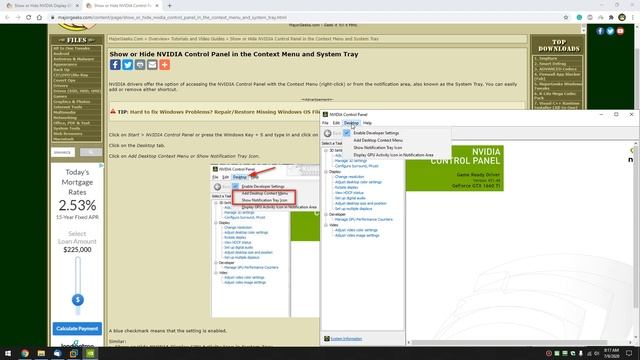Open the orange plus share icon
This screenshot has height=360, width=640.
coord(164,64)
